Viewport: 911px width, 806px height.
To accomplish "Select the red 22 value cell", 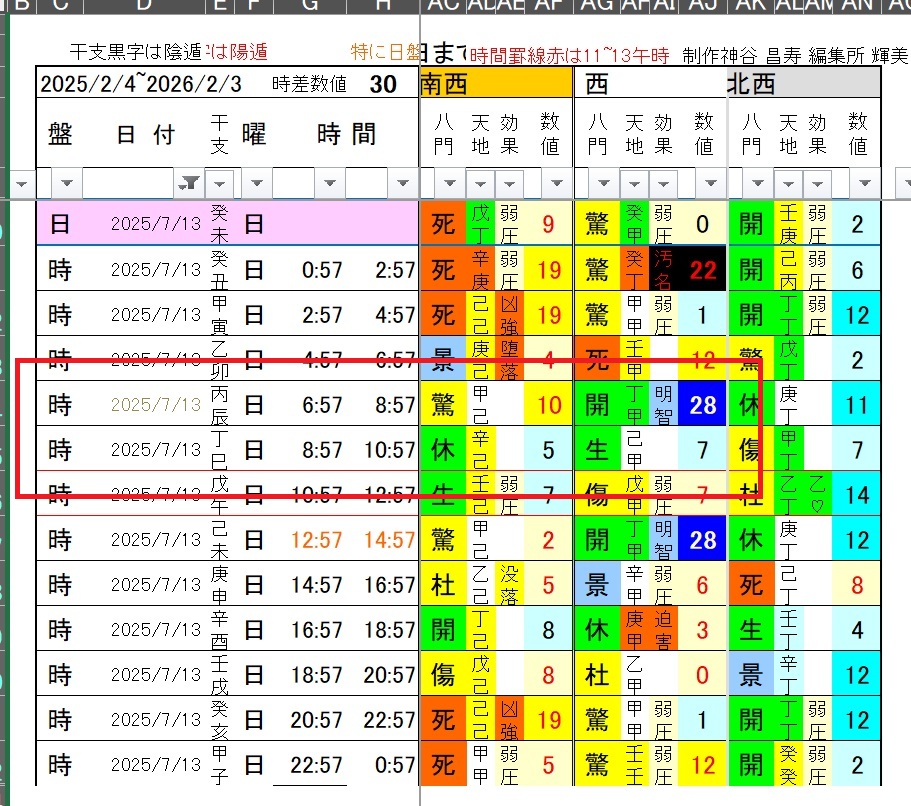I will click(703, 268).
